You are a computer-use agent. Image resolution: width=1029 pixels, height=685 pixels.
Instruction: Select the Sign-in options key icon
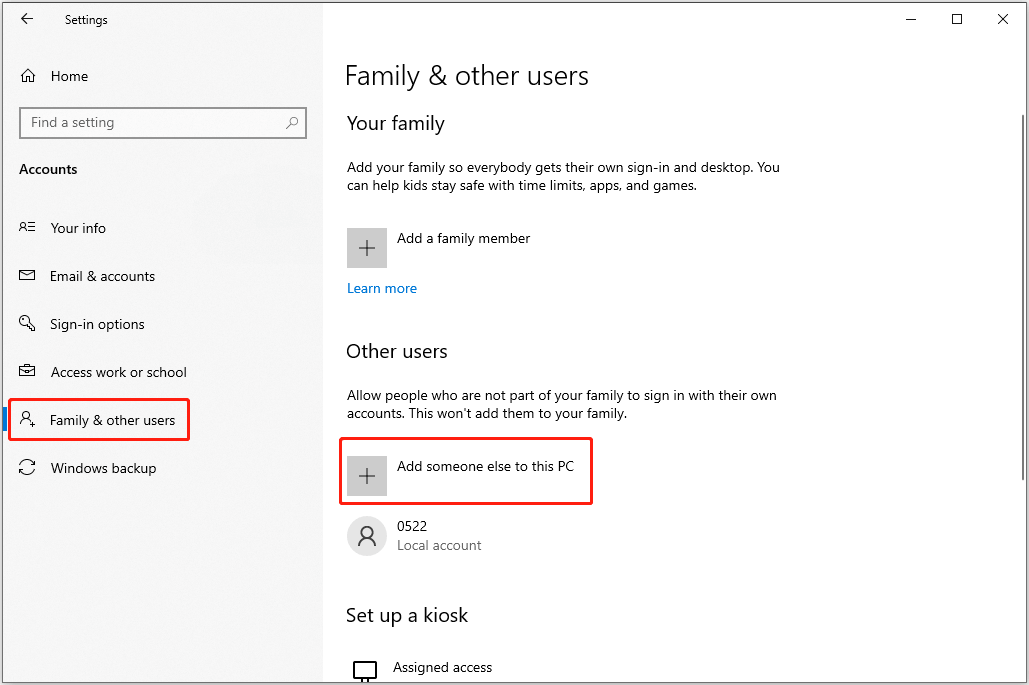27,323
